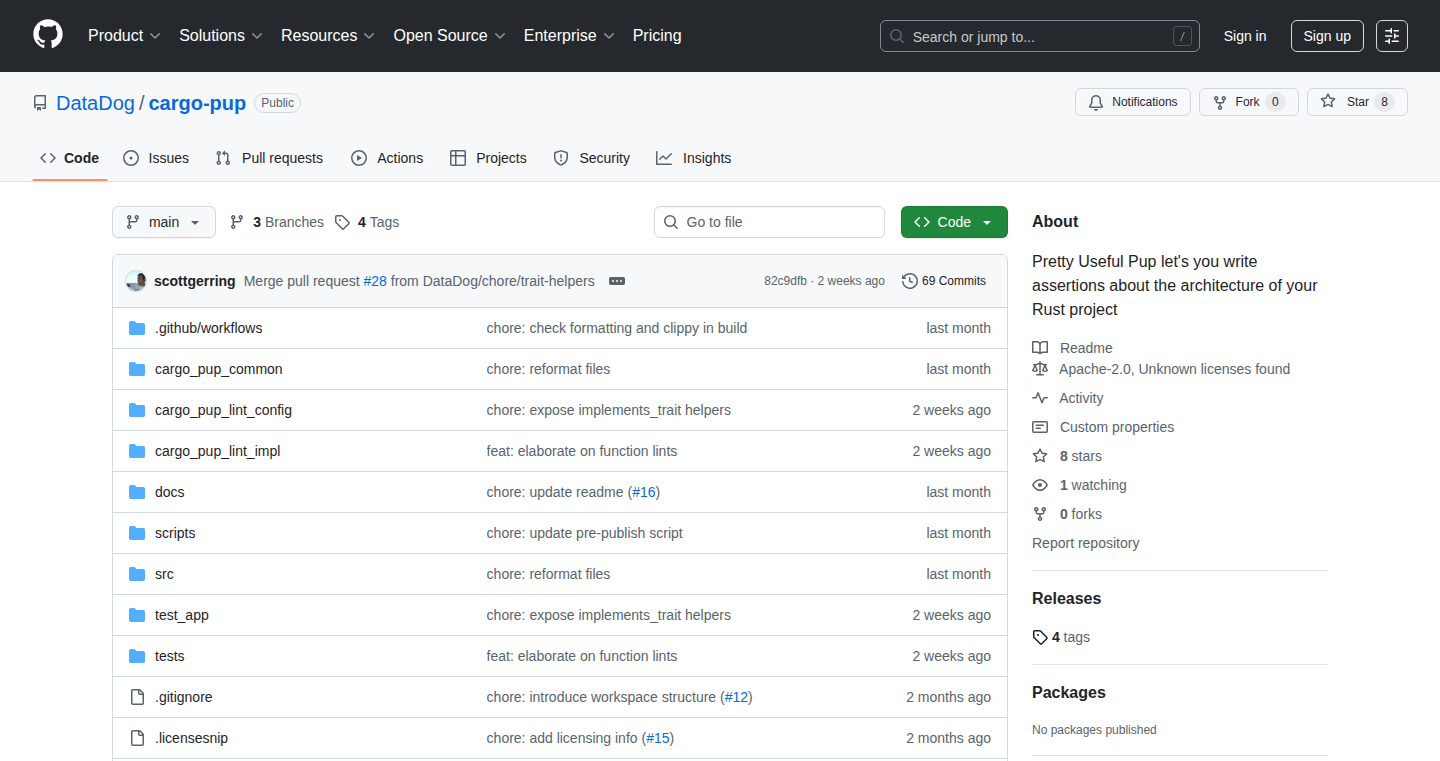Open the cargo_pup_lint_config folder

(x=223, y=410)
